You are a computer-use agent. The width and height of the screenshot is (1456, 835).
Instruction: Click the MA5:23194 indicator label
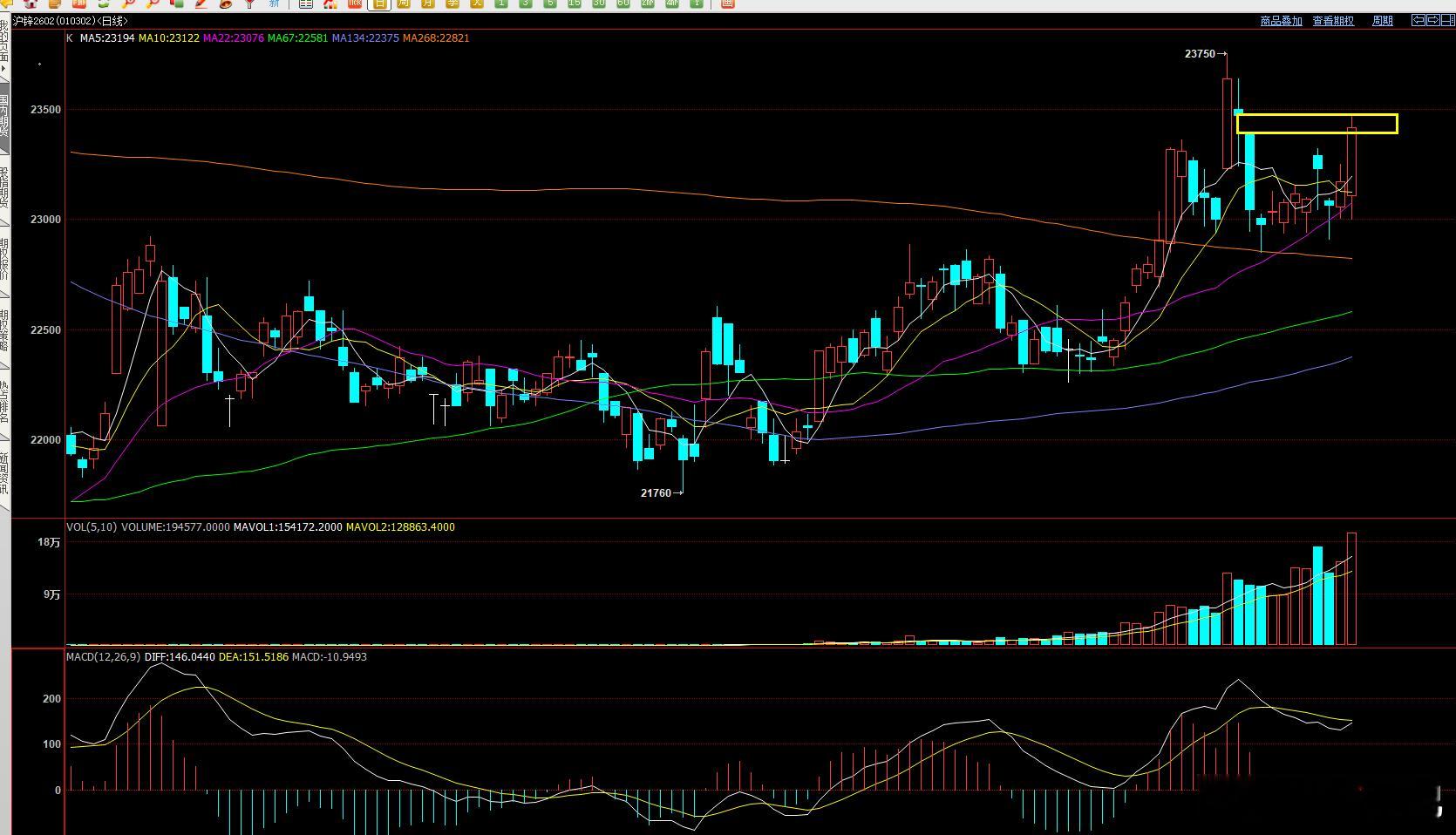[107, 38]
